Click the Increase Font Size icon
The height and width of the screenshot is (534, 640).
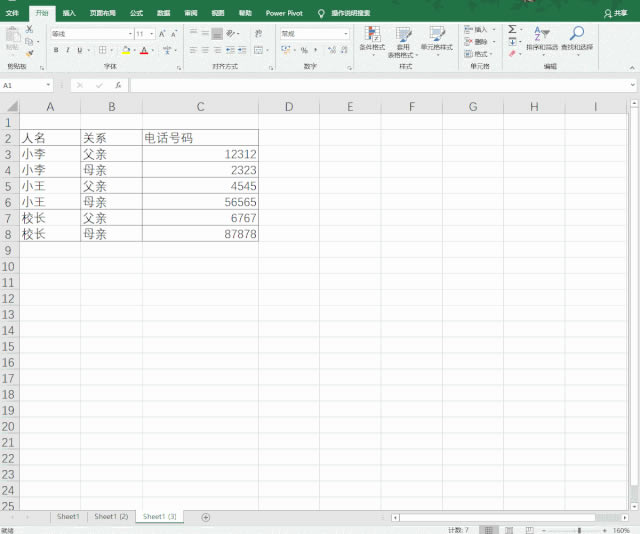(161, 34)
